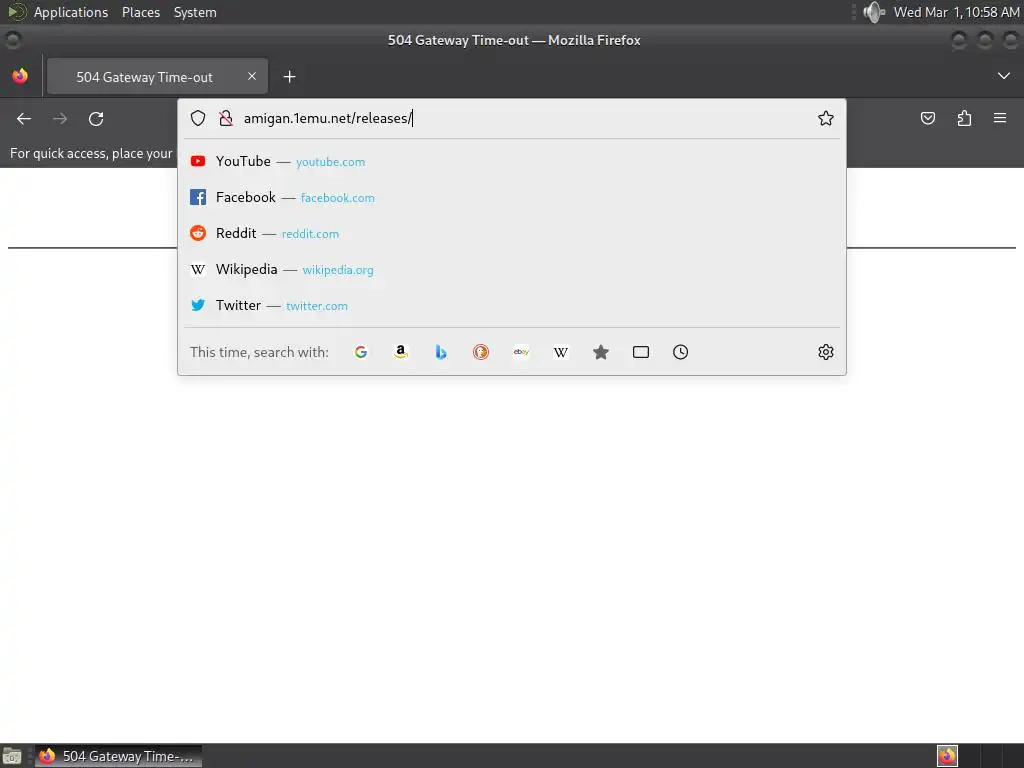The image size is (1024, 768).
Task: Search with eBay this time
Action: 521,352
